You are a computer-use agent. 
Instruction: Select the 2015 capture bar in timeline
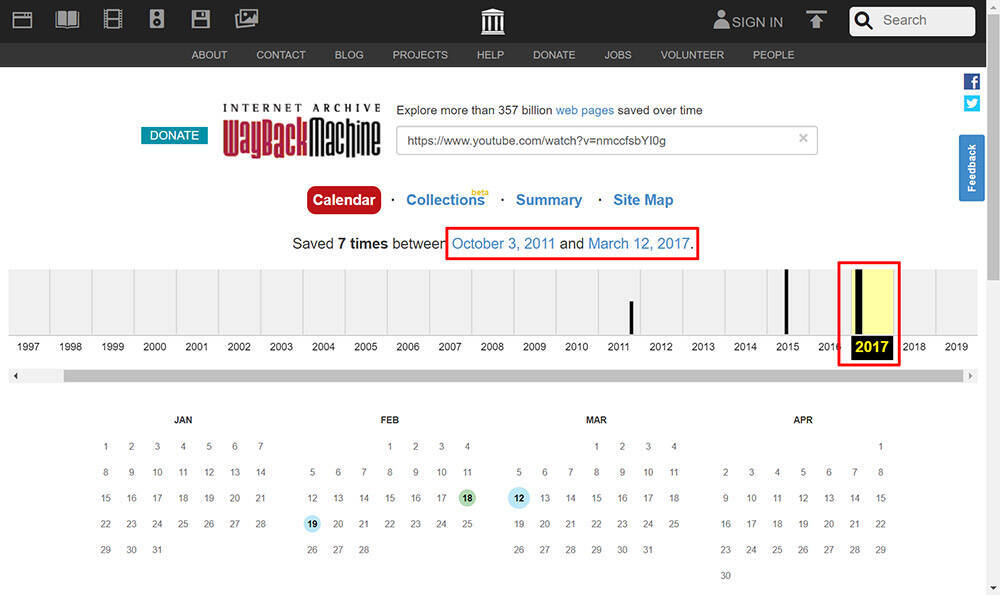click(786, 301)
